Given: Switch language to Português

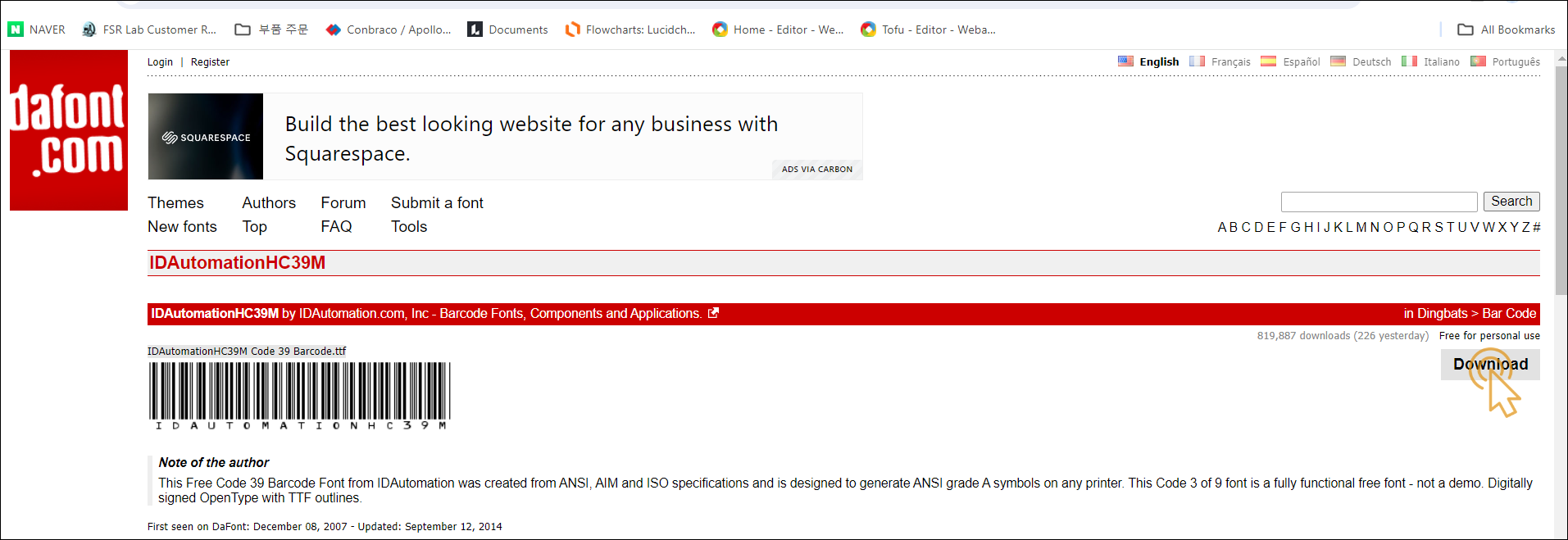Looking at the screenshot, I should (1506, 61).
